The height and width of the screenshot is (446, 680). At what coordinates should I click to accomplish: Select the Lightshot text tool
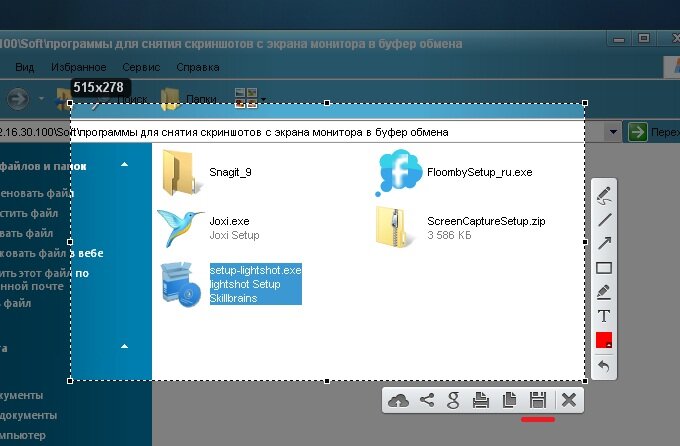pyautogui.click(x=604, y=316)
